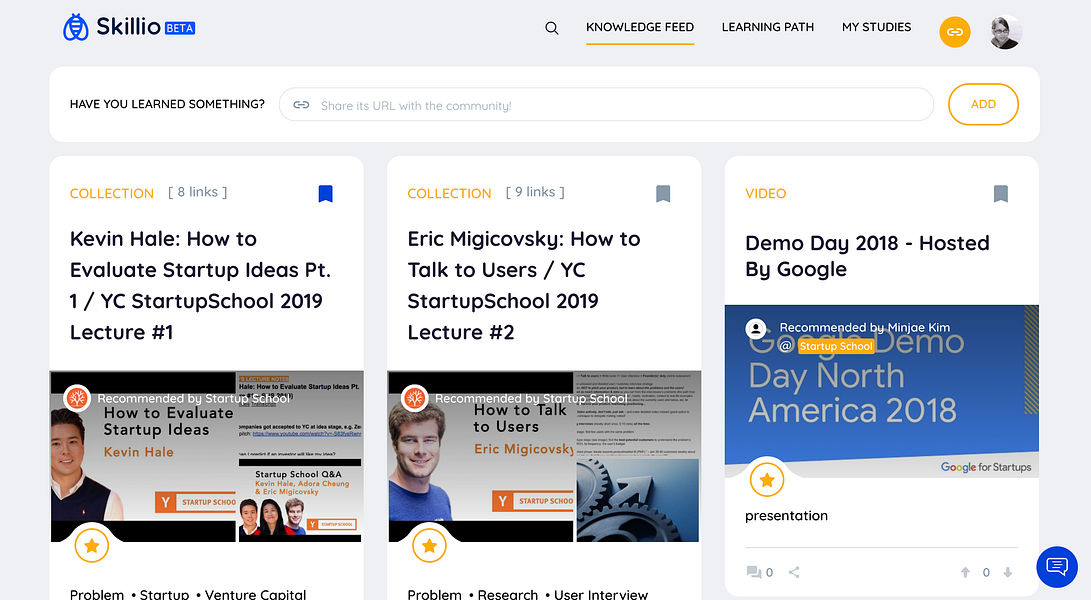This screenshot has height=600, width=1091.
Task: Click star icon on Demo Day card
Action: (x=767, y=480)
